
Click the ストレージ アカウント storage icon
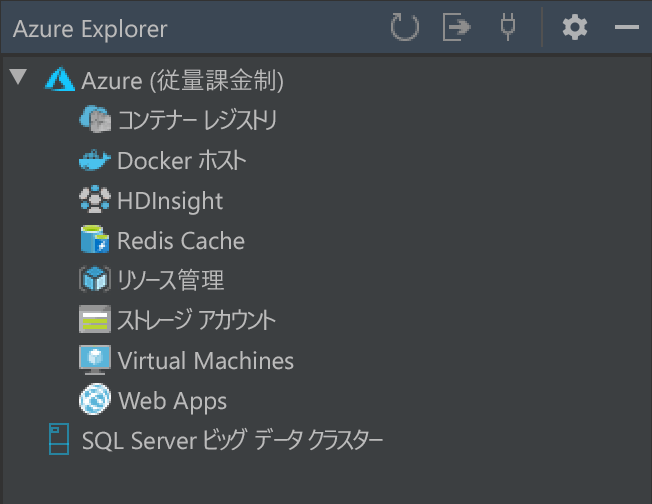point(95,319)
